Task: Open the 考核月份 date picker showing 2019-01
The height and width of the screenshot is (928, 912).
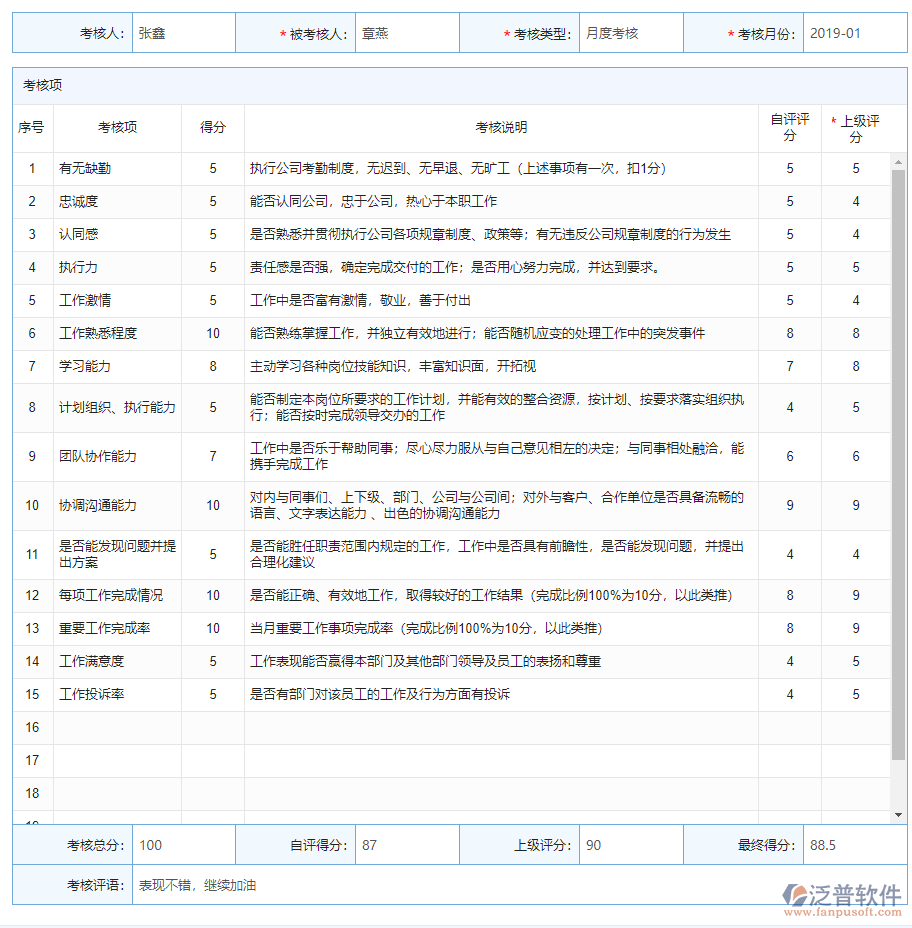Action: [x=851, y=32]
